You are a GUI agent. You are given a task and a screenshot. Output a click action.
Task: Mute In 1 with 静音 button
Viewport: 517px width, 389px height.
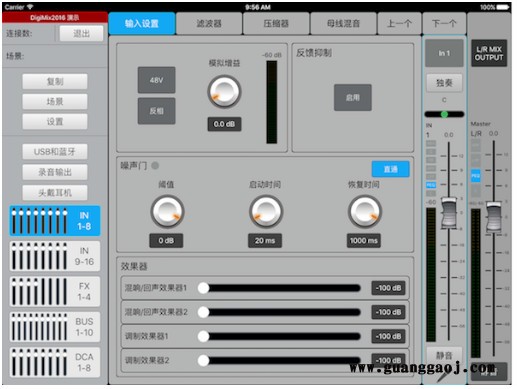tap(444, 355)
